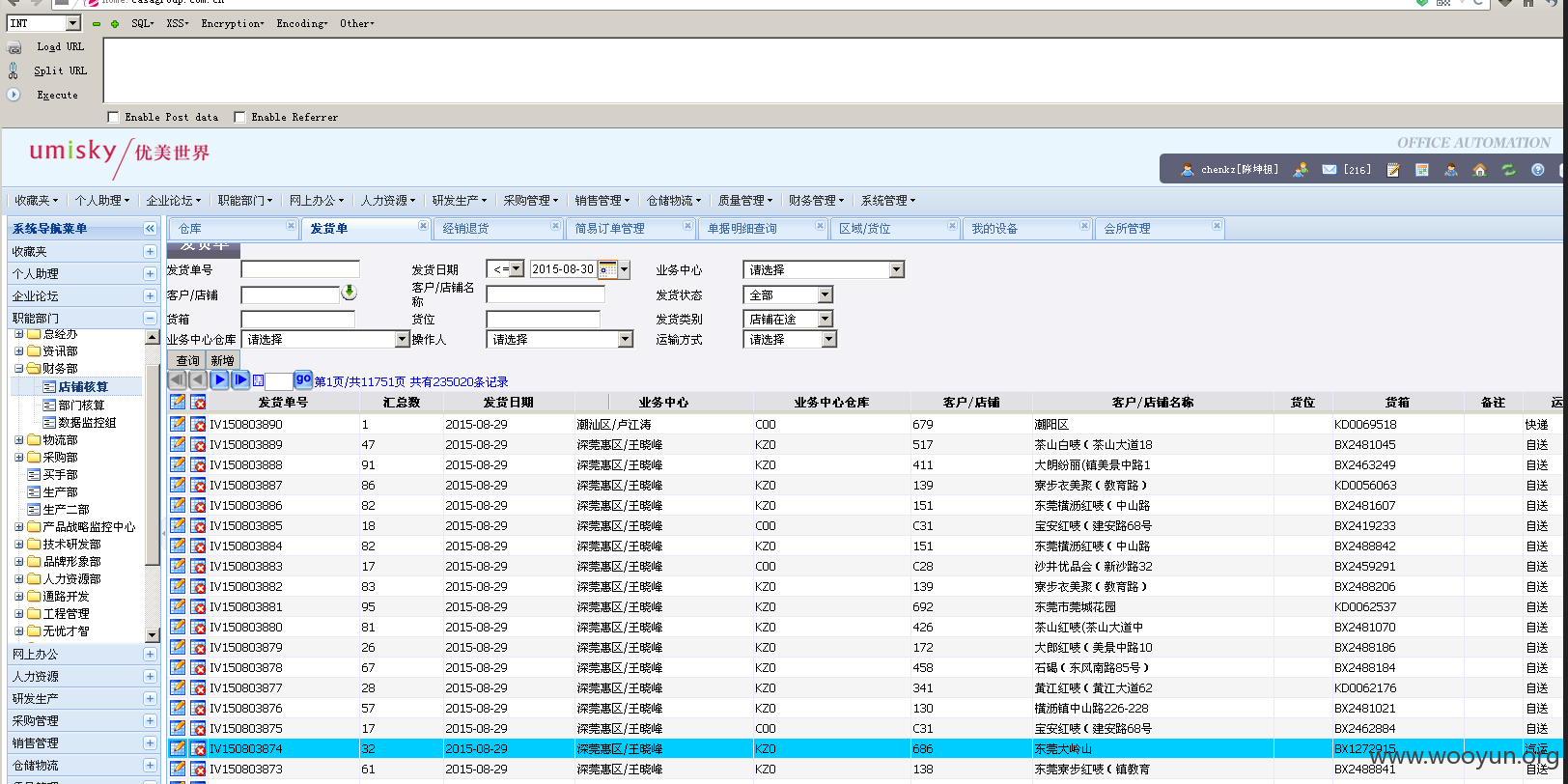Collapse the 财务部 tree node
The image size is (1568, 784).
19,368
